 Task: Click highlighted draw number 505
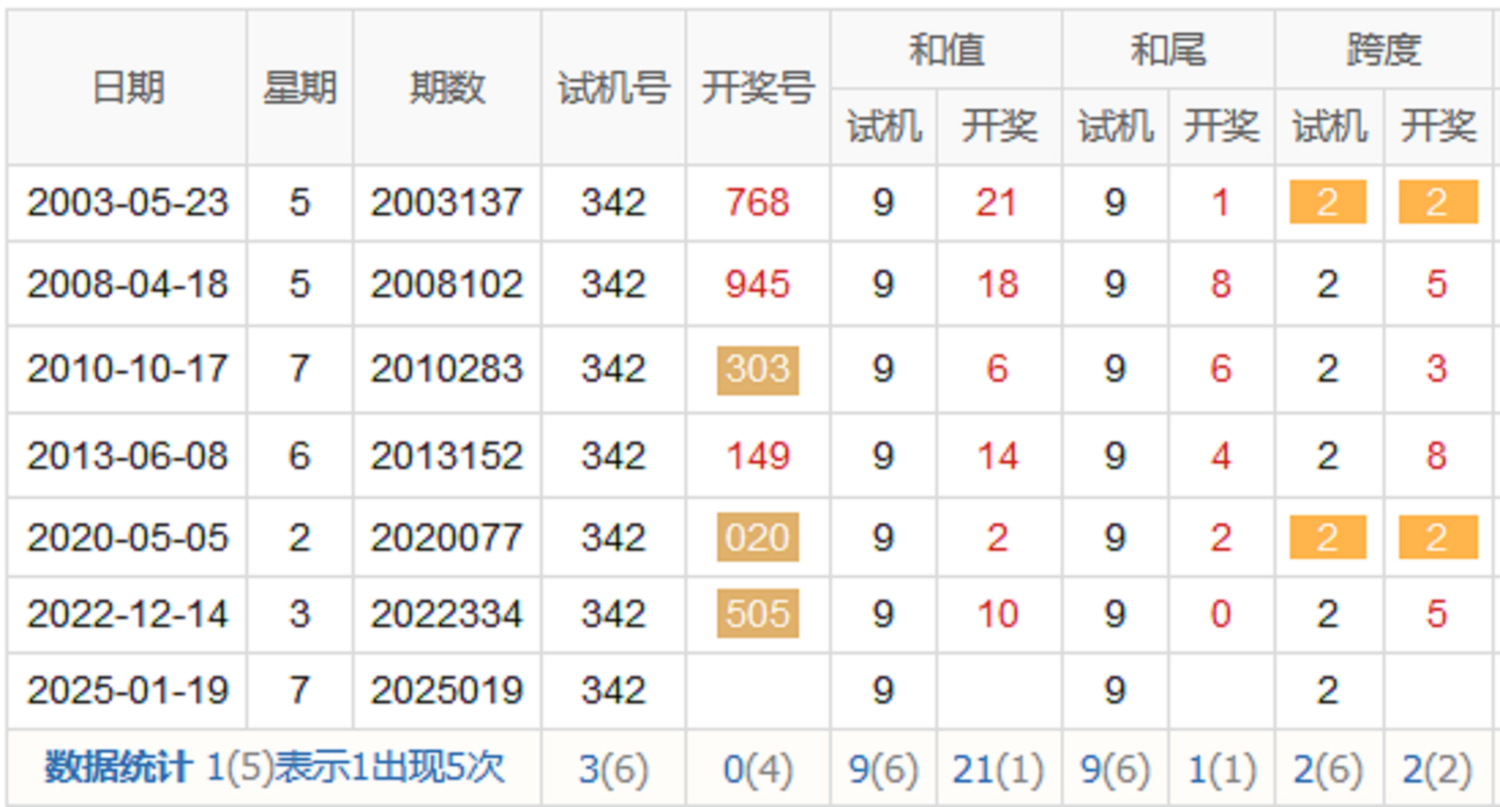coord(757,613)
